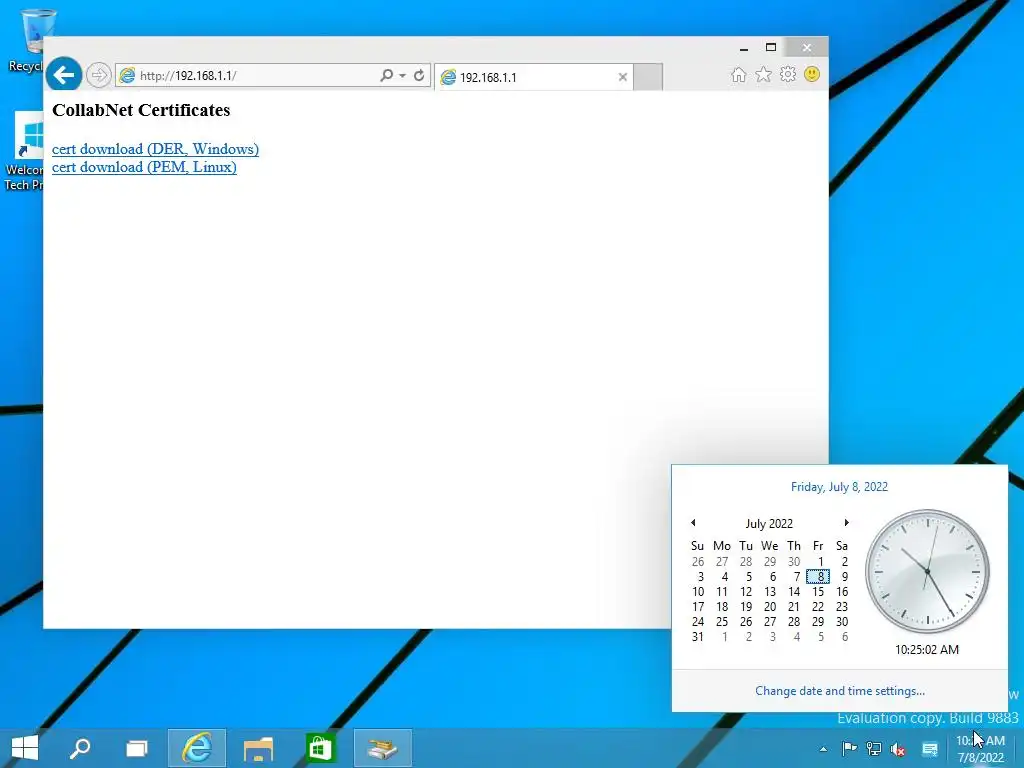1024x768 pixels.
Task: Open taskbar Search magnifier
Action: coord(80,748)
